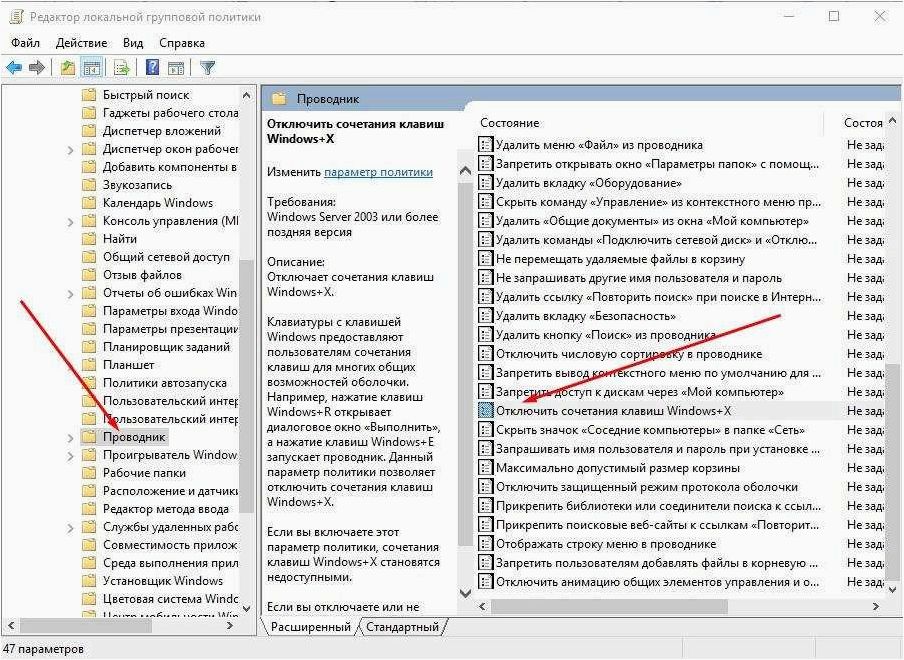
Task: Click the policy icon beside «Максимально допустимый размер корзины»
Action: coord(486,467)
